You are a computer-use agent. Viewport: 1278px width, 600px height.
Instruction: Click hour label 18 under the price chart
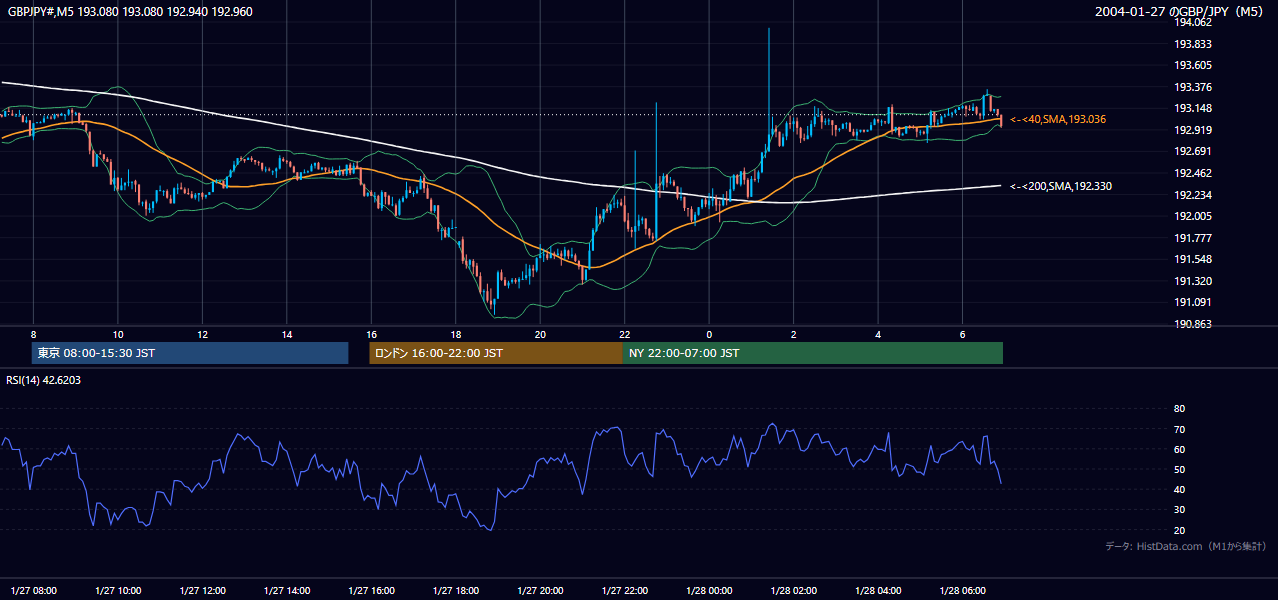[x=455, y=334]
